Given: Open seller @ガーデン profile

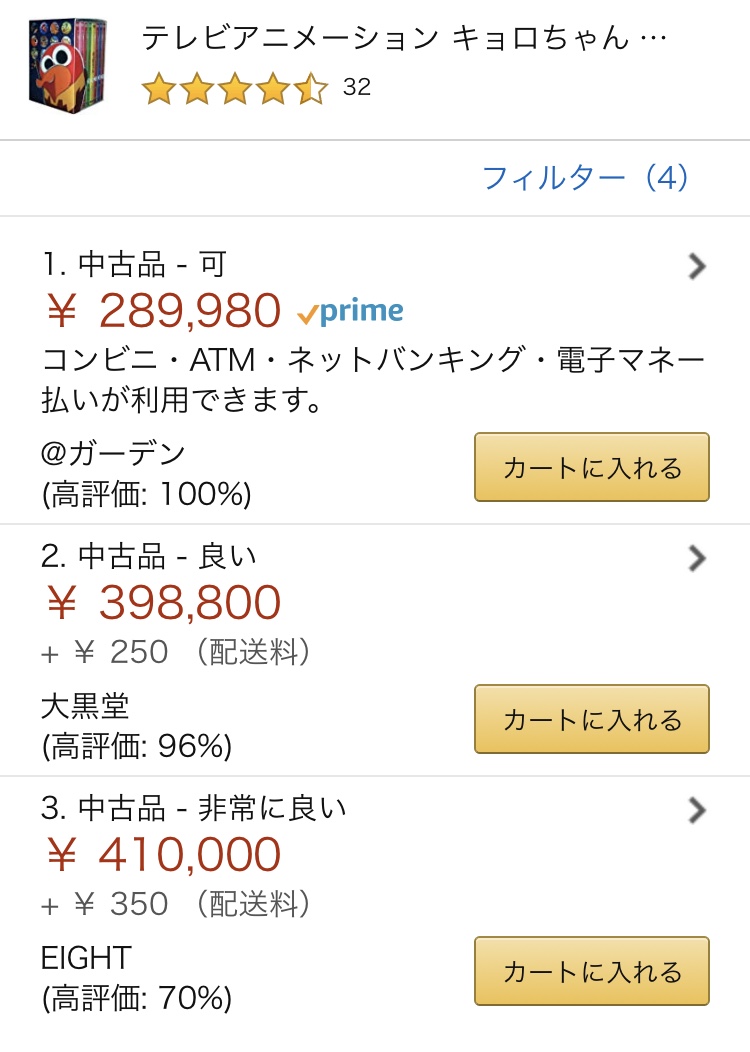Looking at the screenshot, I should (x=114, y=453).
